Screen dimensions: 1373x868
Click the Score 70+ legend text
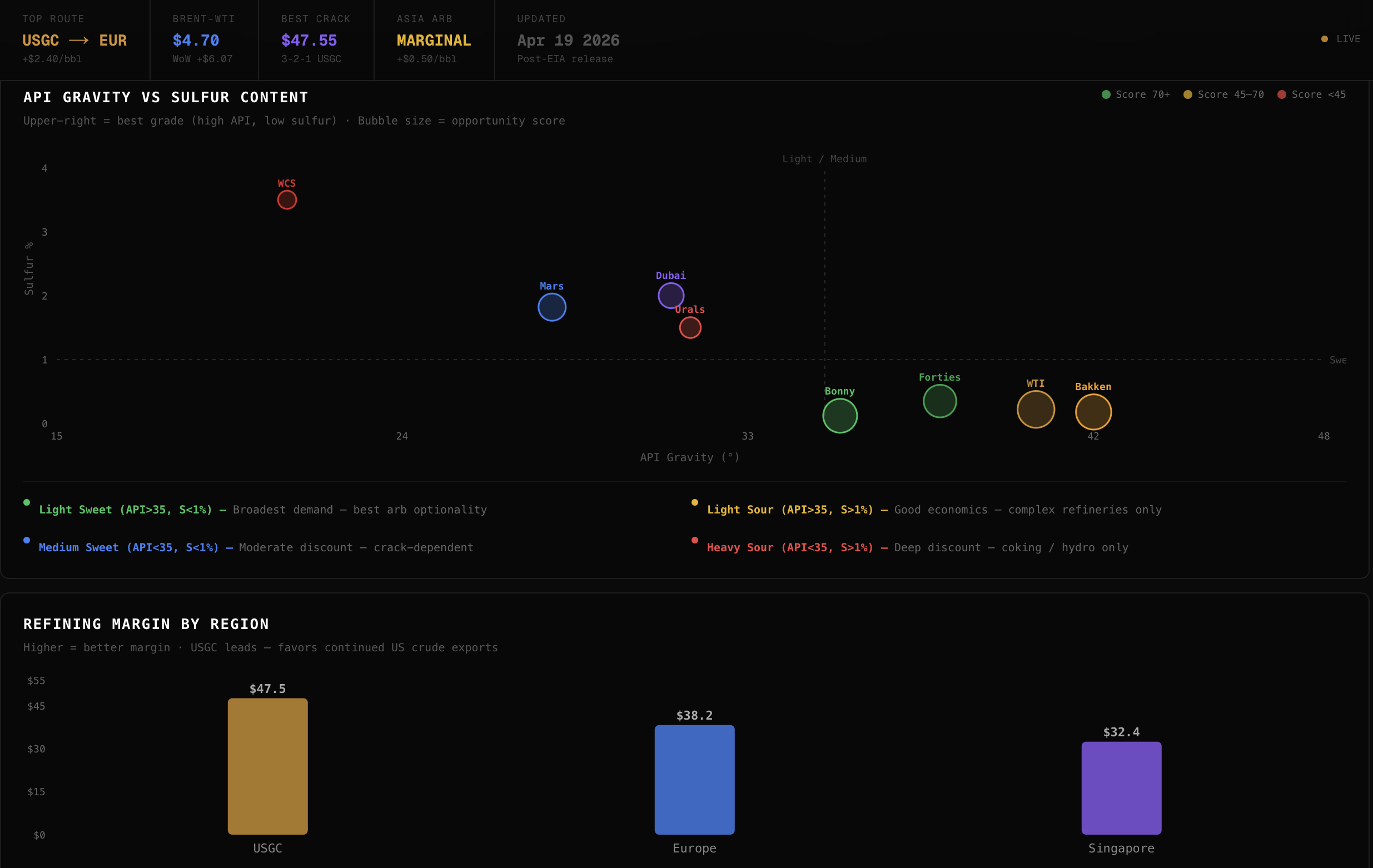(x=1143, y=94)
